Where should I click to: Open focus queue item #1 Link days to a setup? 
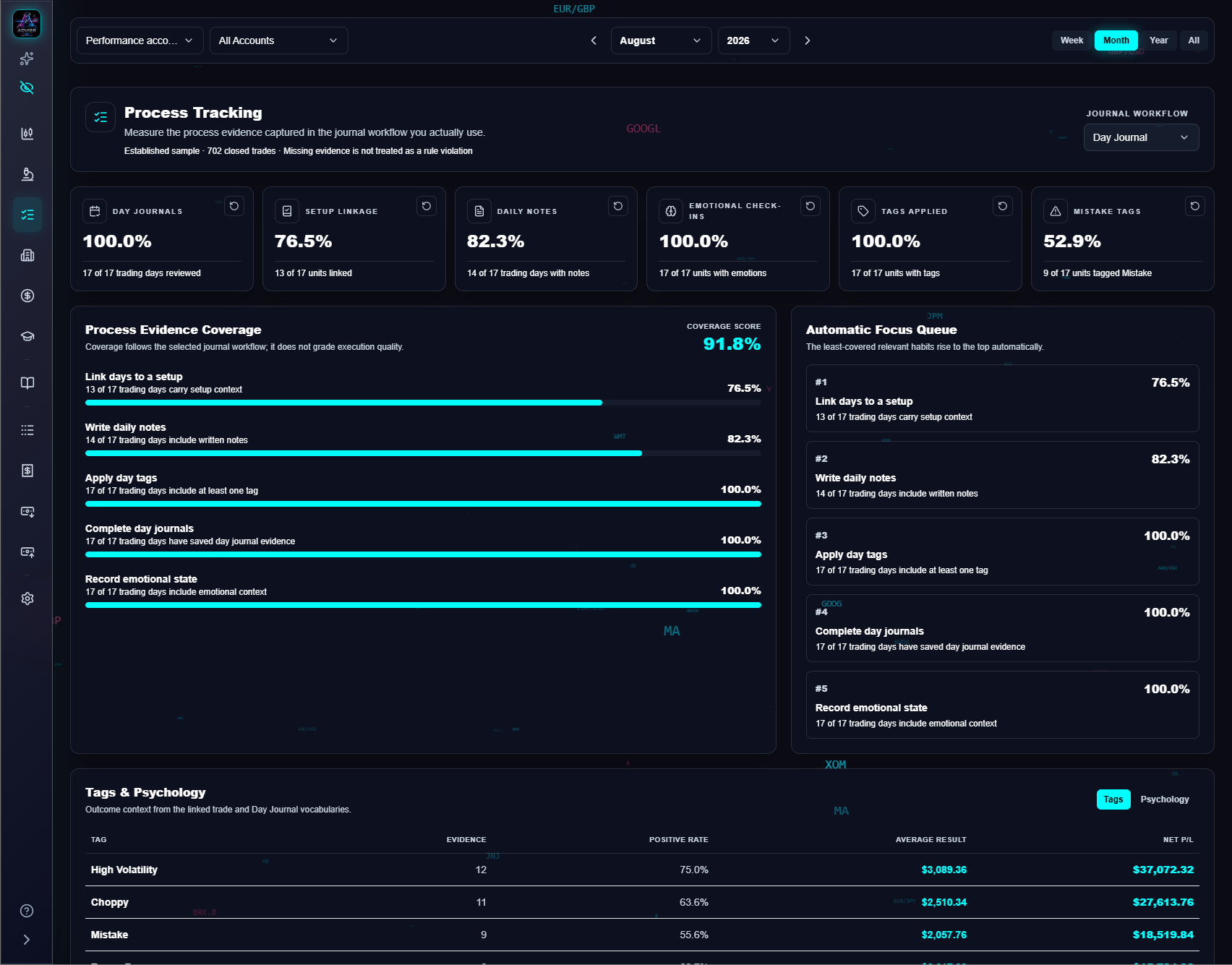[x=1002, y=398]
